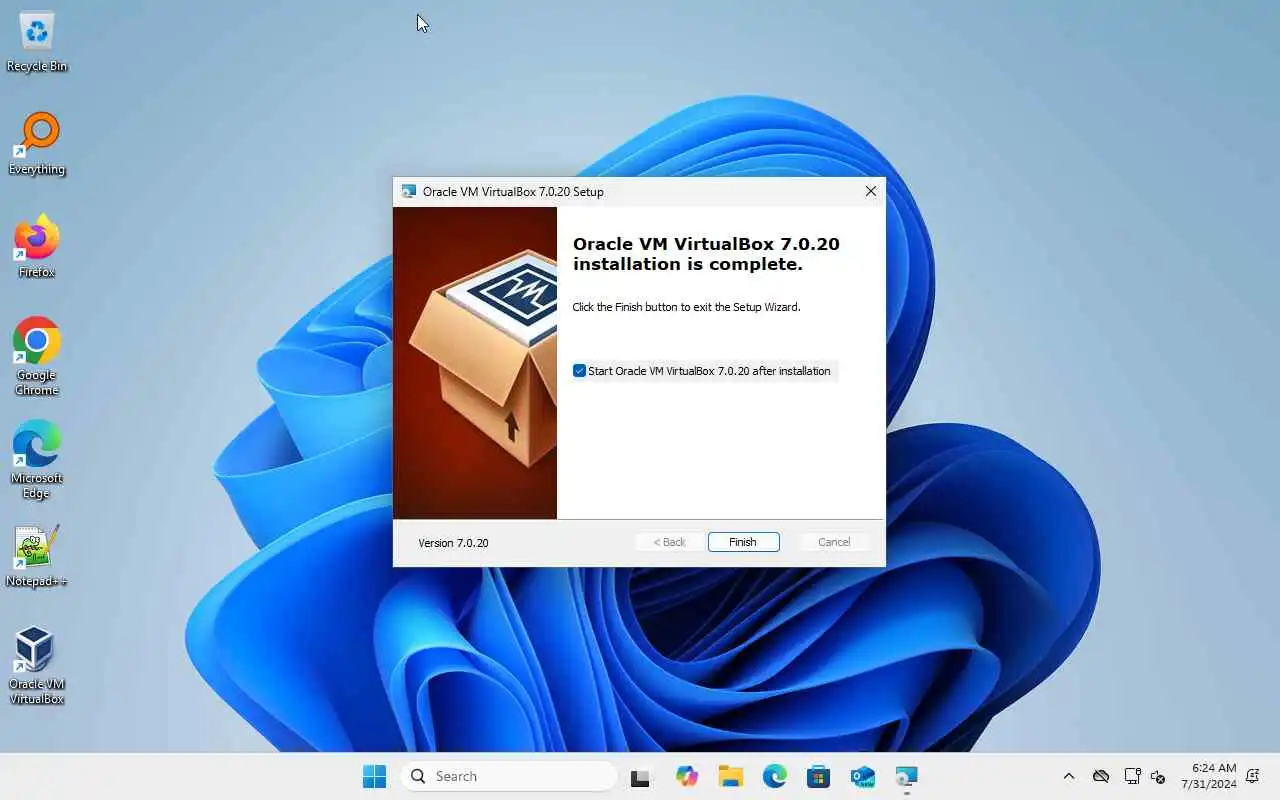Viewport: 1280px width, 800px height.
Task: Close the VirtualBox Setup dialog
Action: pyautogui.click(x=870, y=191)
